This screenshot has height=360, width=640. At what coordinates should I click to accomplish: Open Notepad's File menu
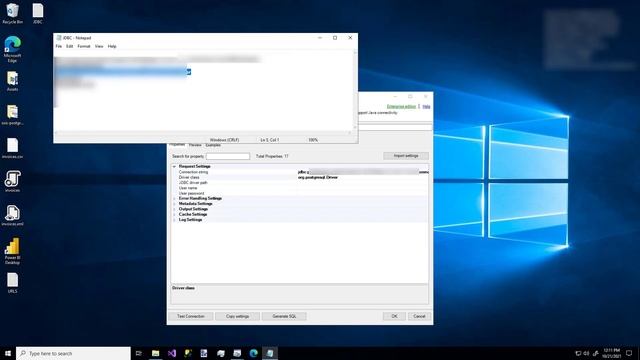[x=59, y=47]
